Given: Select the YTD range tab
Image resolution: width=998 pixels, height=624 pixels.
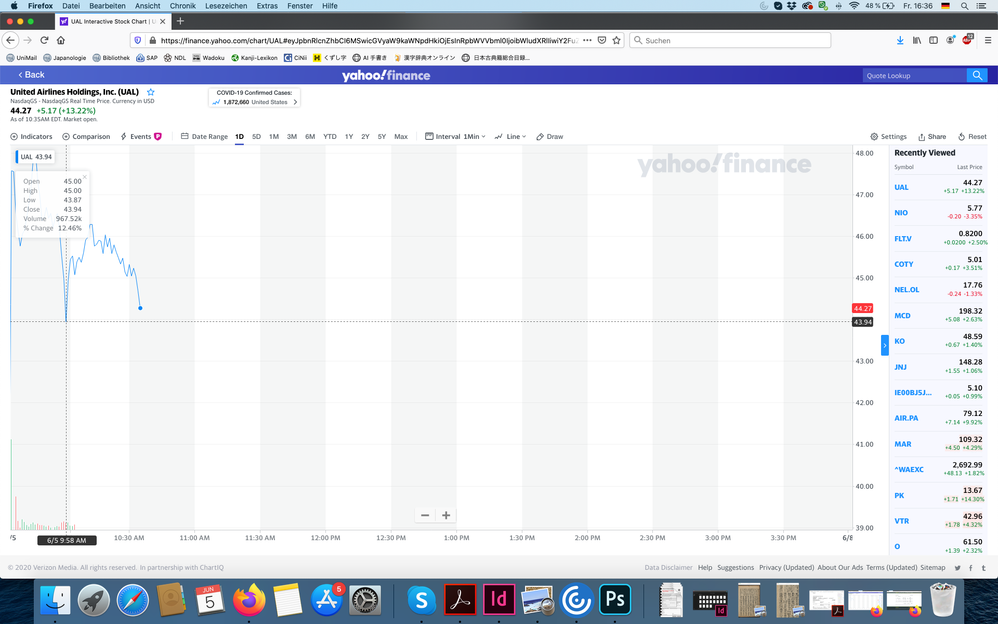Looking at the screenshot, I should (x=330, y=137).
